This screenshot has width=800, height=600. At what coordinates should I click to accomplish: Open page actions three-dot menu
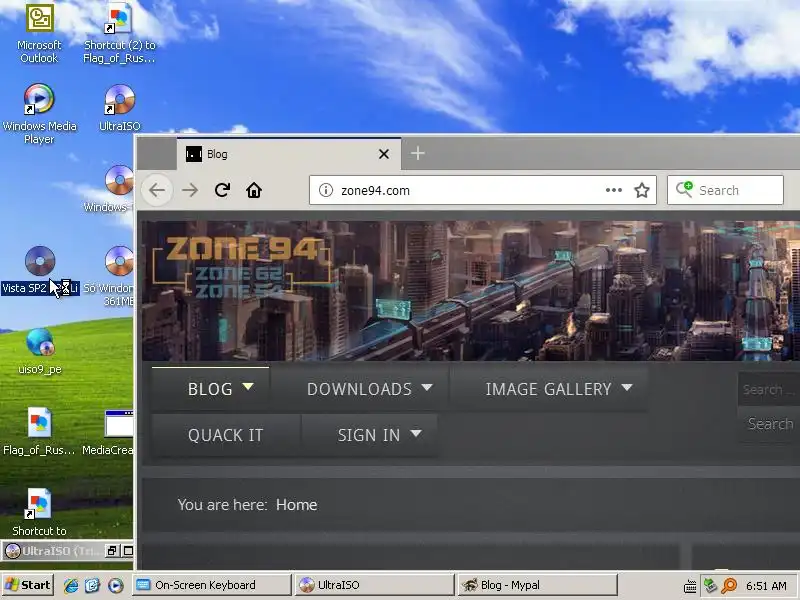(613, 190)
